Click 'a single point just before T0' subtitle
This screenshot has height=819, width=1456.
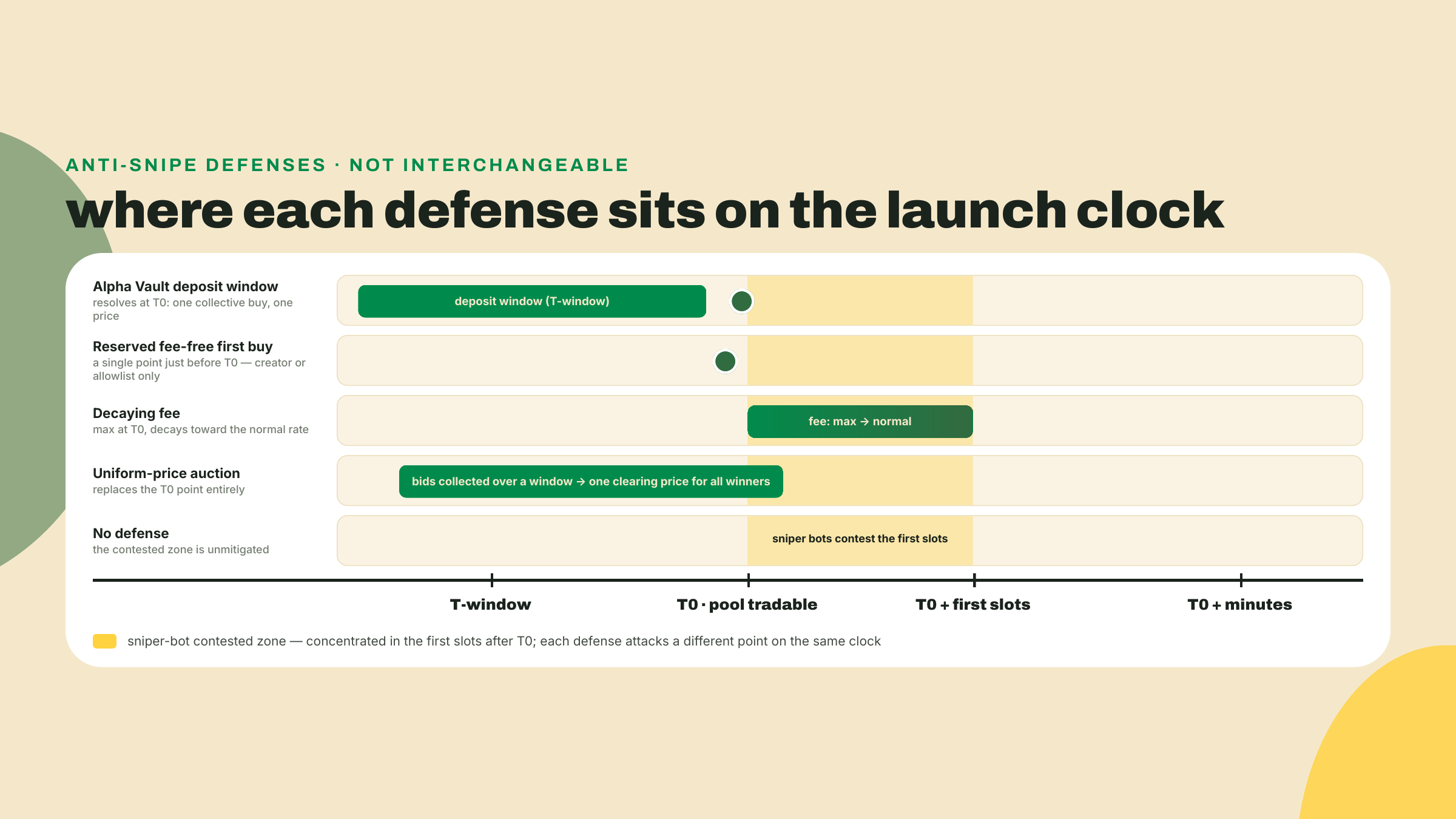(x=199, y=369)
